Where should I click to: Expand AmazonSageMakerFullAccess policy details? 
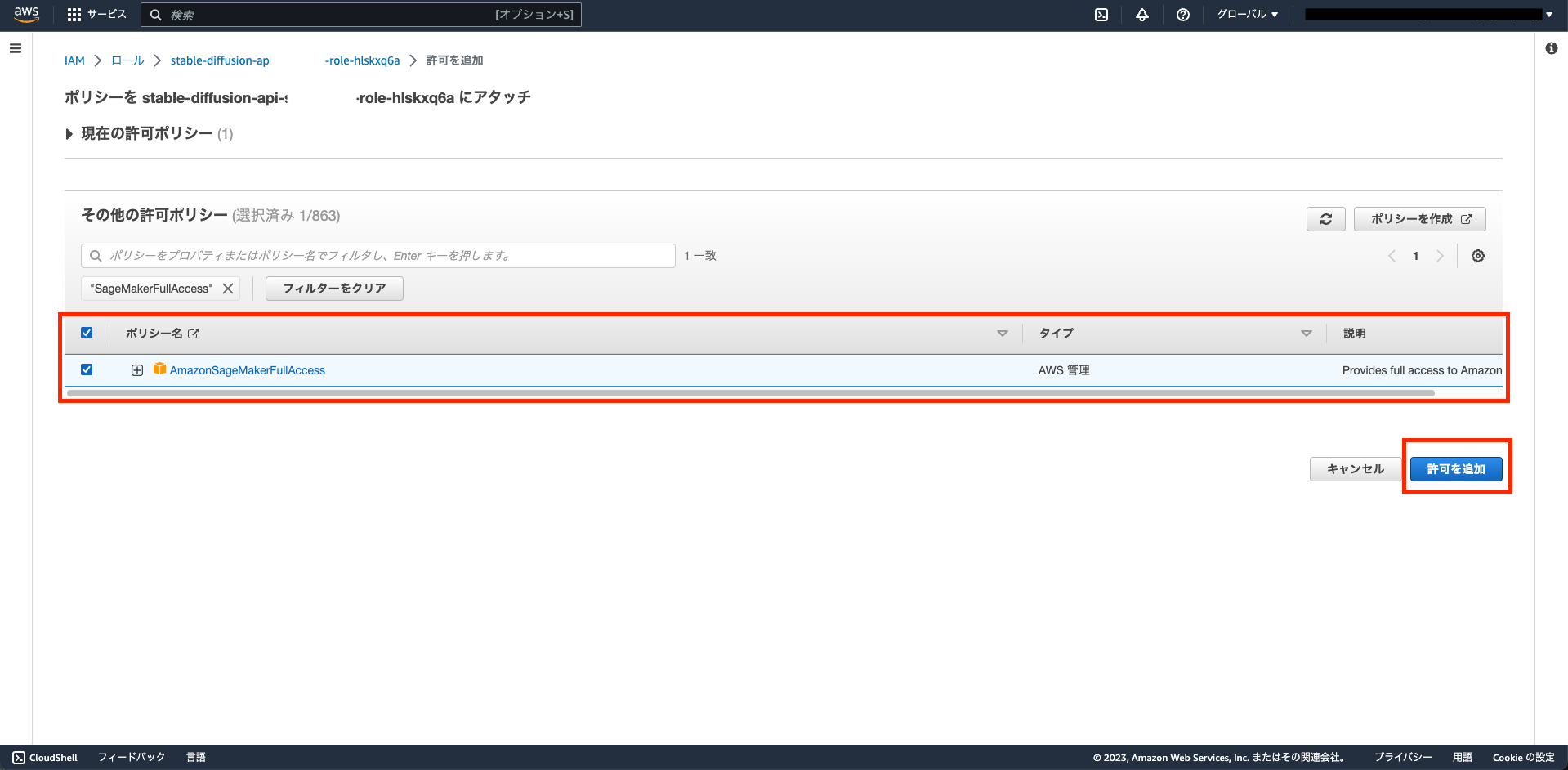(137, 370)
